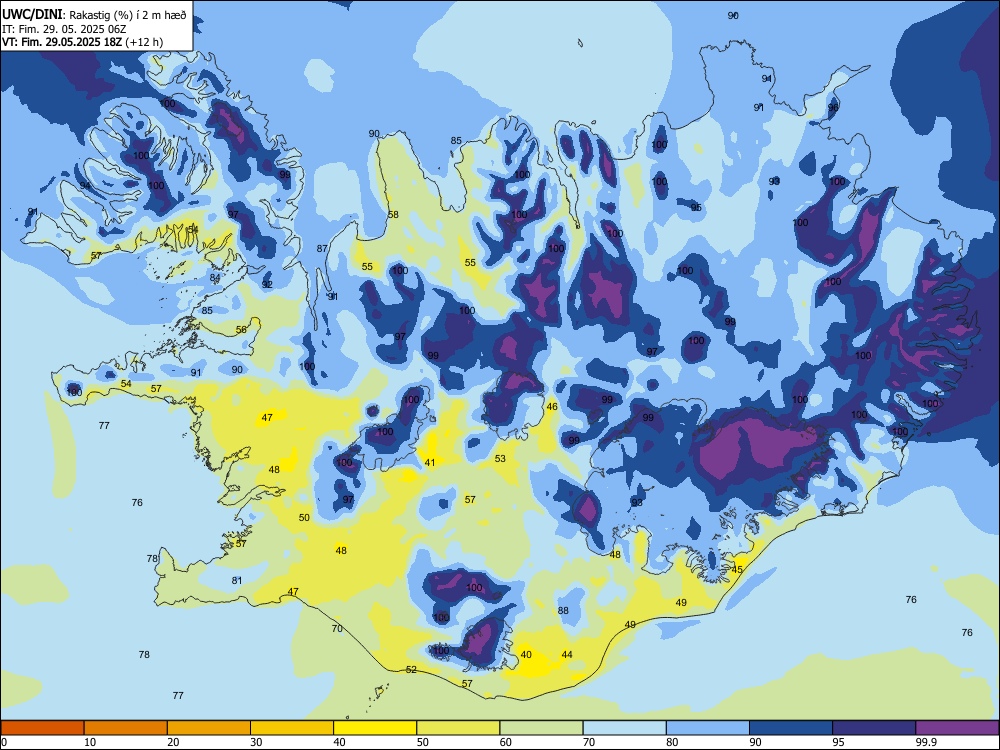Choose the 95–99.9 navy legend swatch
Image resolution: width=1000 pixels, height=750 pixels.
coord(874,728)
